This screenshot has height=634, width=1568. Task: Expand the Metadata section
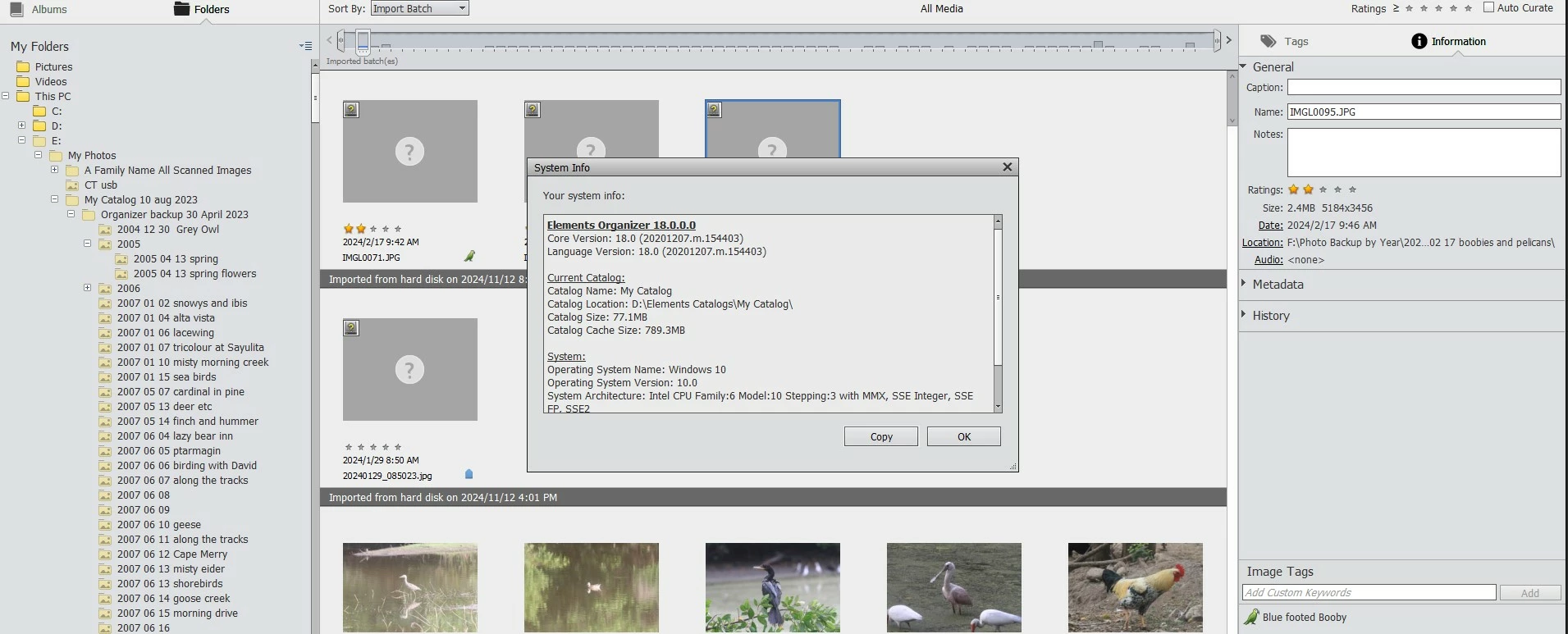tap(1244, 284)
